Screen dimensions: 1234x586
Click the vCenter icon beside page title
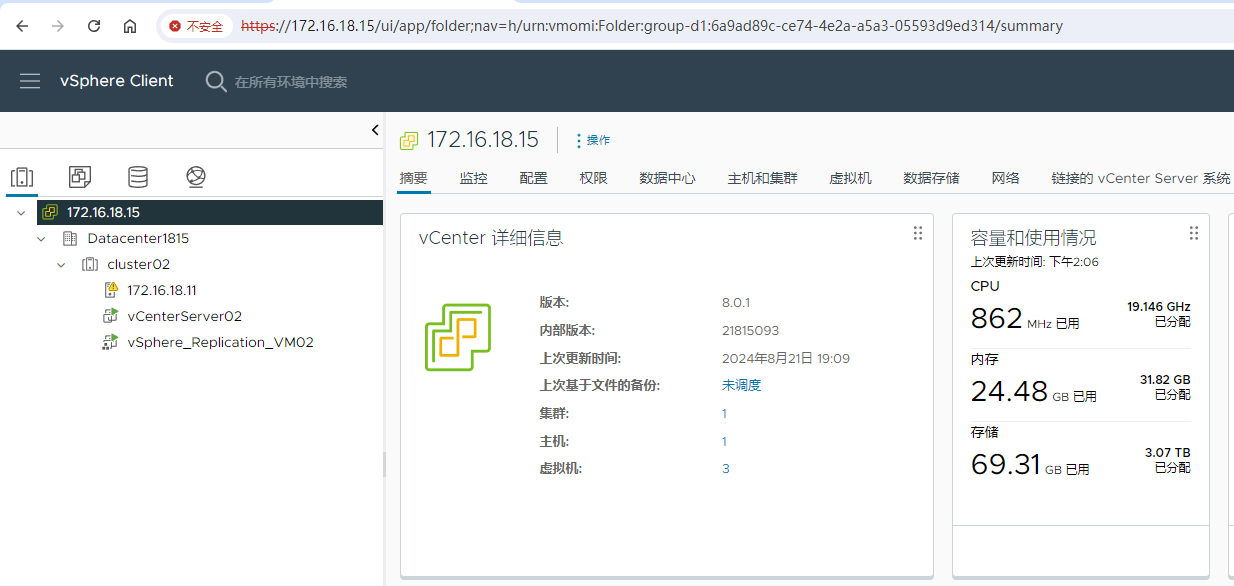pos(408,140)
